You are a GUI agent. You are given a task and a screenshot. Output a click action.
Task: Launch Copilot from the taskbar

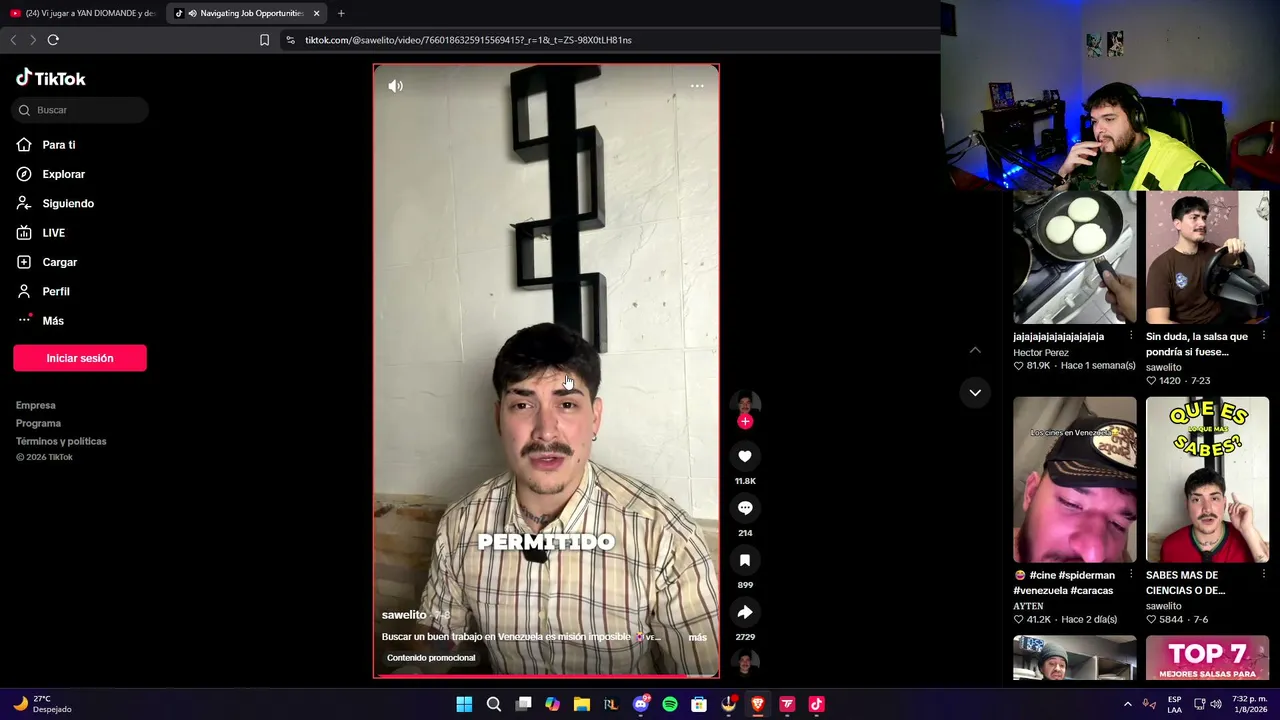click(x=552, y=704)
